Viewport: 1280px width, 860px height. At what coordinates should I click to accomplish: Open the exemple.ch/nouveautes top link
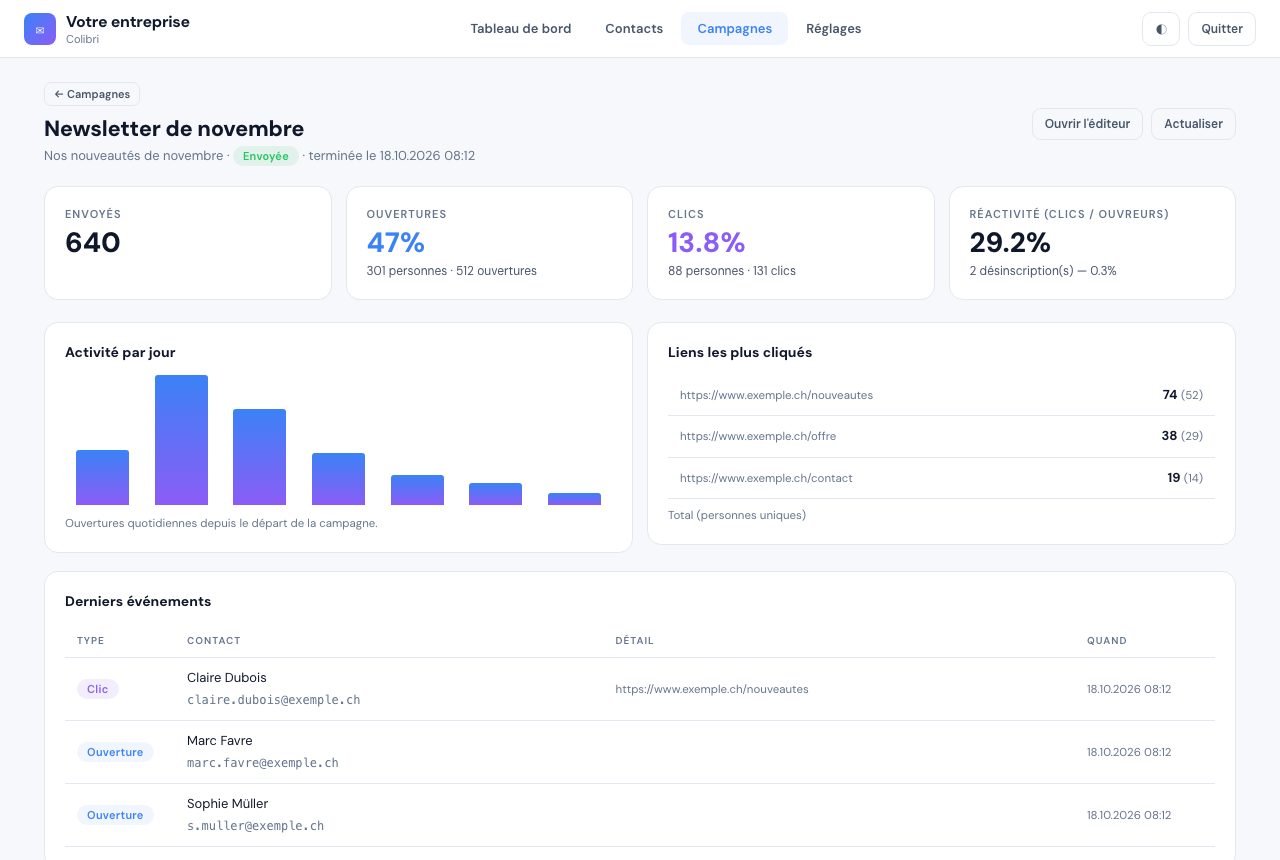click(776, 395)
